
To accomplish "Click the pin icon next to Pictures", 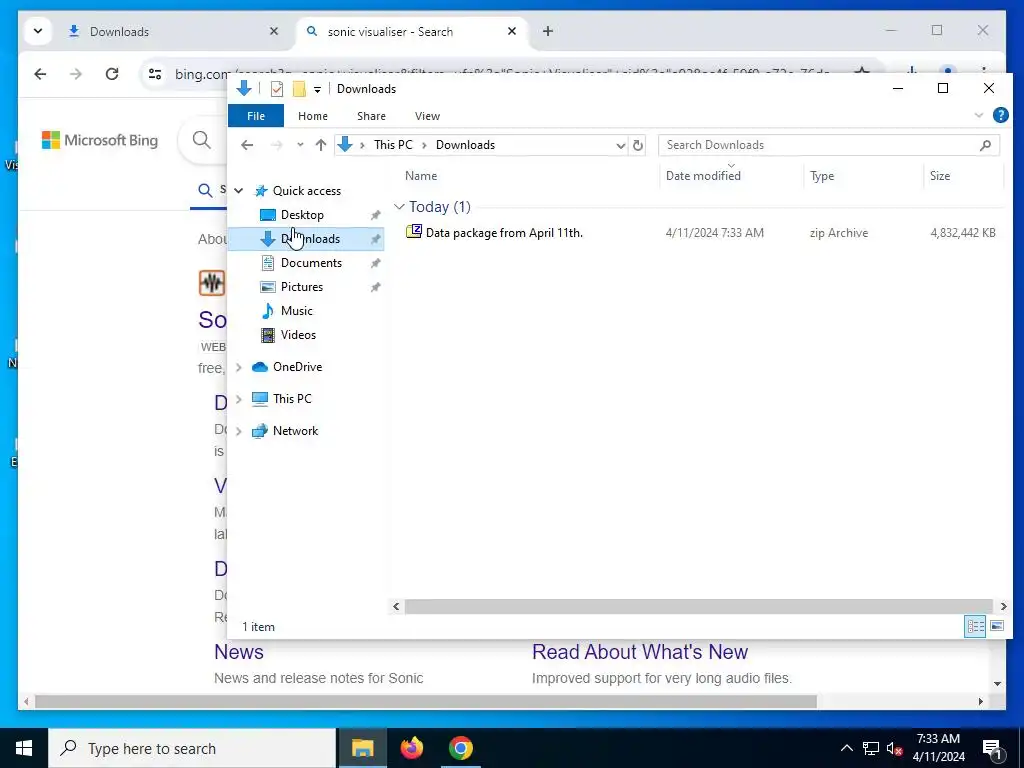I will coord(376,287).
